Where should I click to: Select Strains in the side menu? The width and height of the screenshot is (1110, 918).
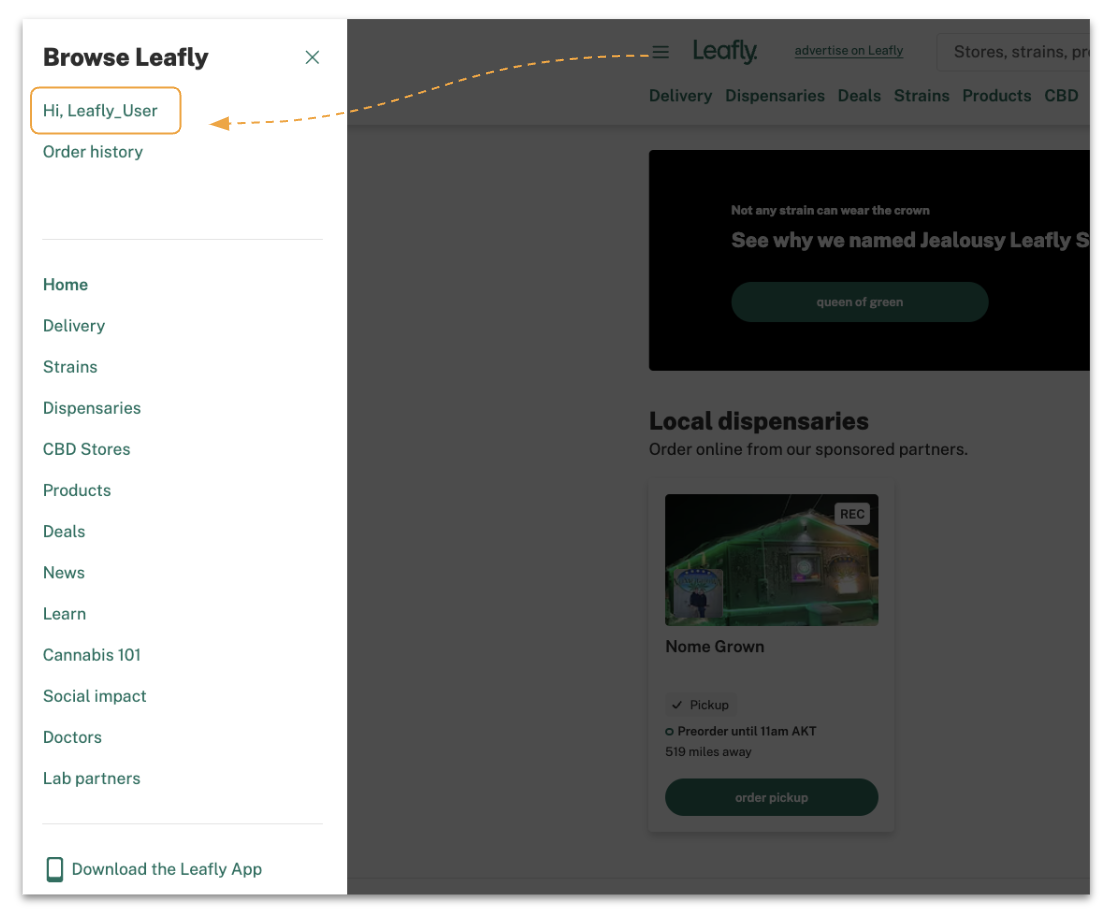[70, 367]
